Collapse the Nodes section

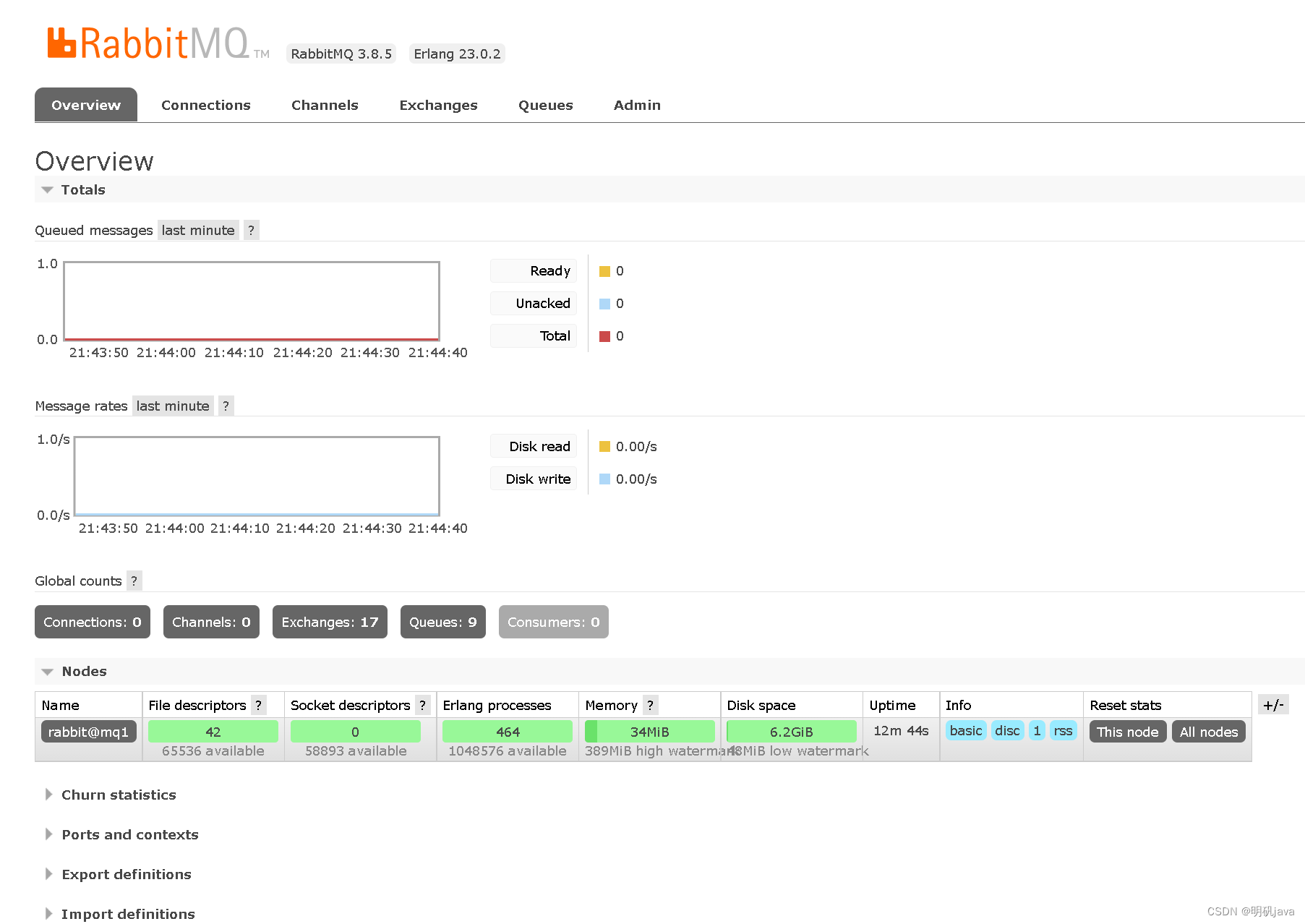pyautogui.click(x=84, y=671)
